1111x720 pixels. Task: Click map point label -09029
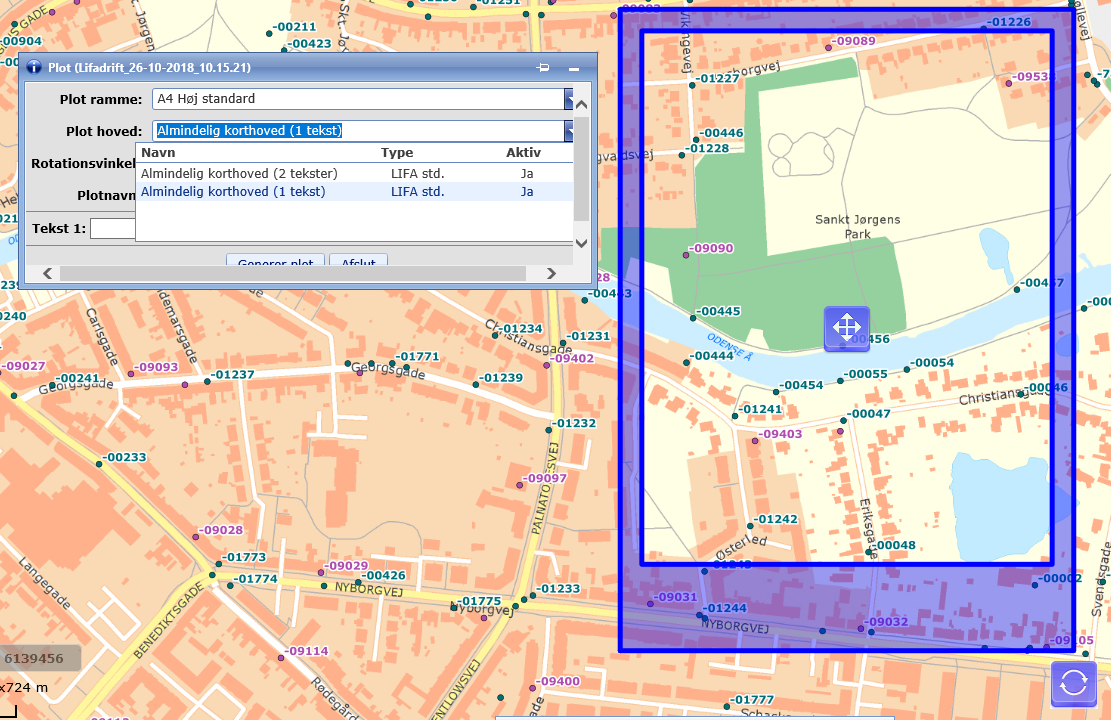(347, 566)
